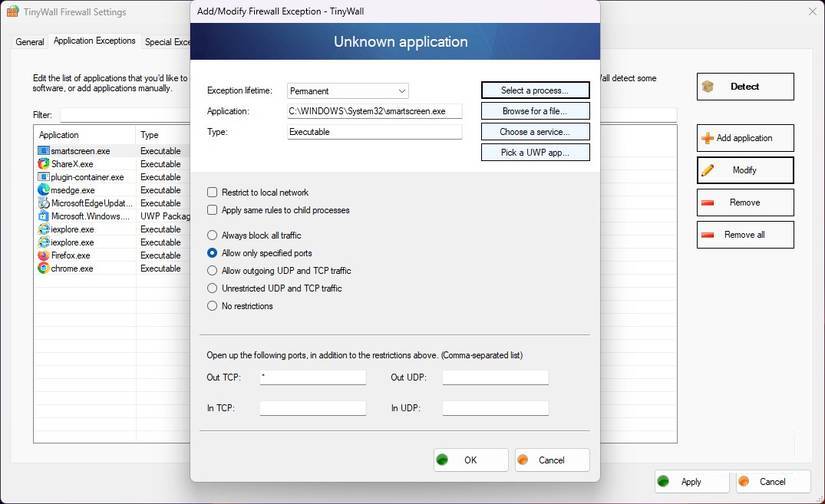Viewport: 825px width, 504px height.
Task: Click the Executable cell in the ShareX.exe row
Action: [x=160, y=164]
